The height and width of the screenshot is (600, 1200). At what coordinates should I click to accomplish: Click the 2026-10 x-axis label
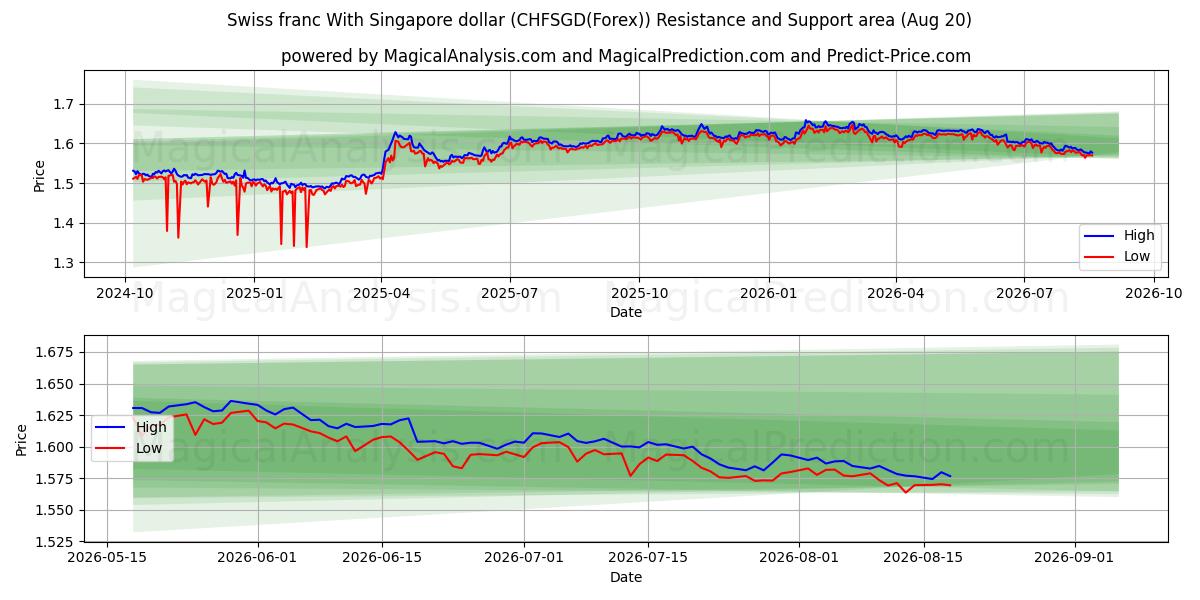(1153, 294)
